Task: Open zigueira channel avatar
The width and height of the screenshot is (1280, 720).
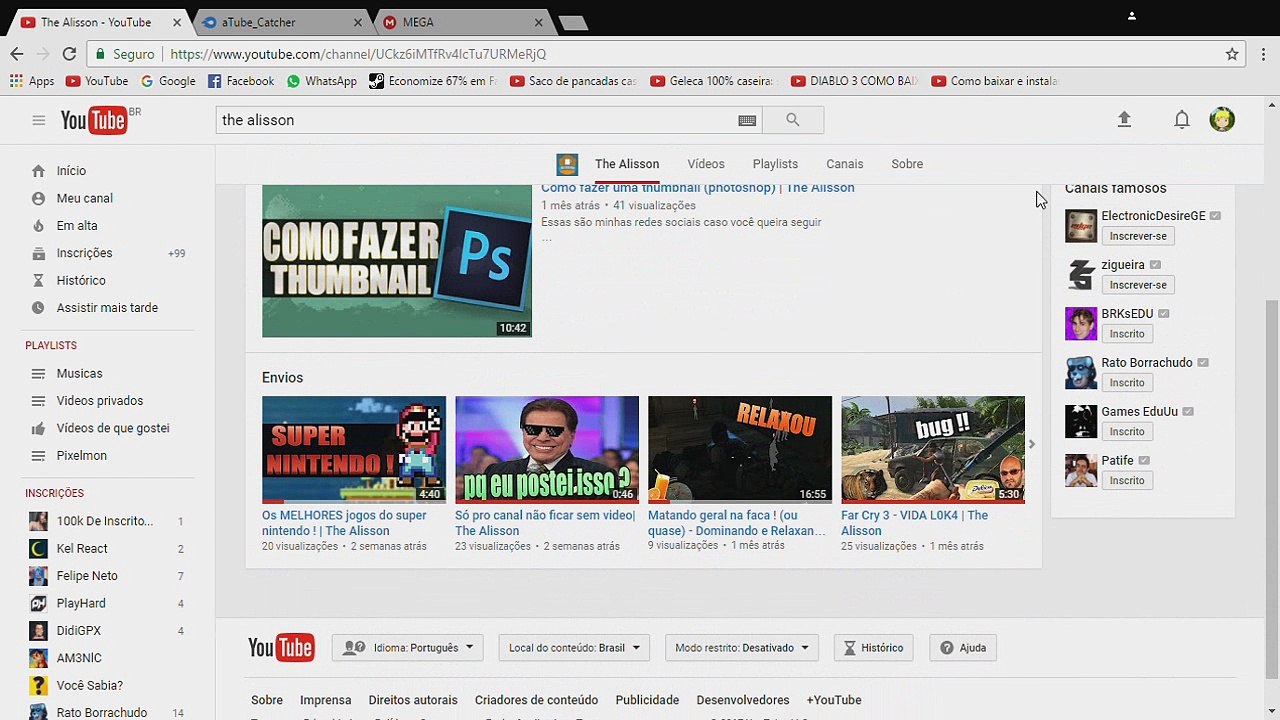Action: [x=1081, y=275]
